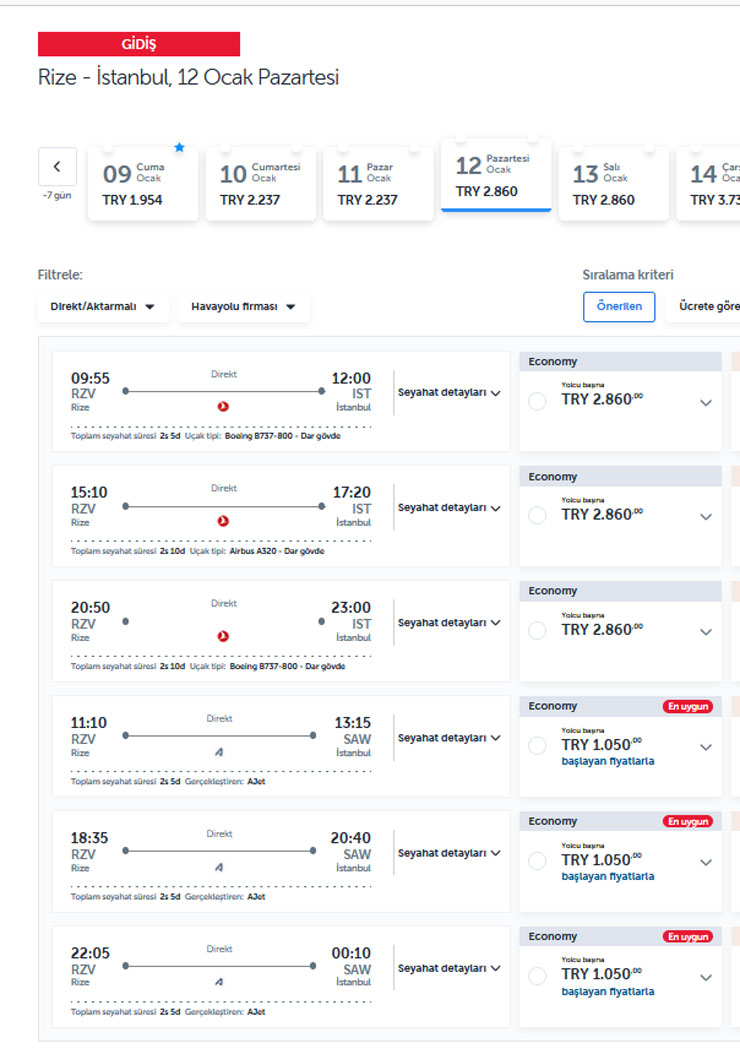Open the Havayolu firması filter dropdown
This screenshot has width=740, height=1054.
pyautogui.click(x=244, y=307)
